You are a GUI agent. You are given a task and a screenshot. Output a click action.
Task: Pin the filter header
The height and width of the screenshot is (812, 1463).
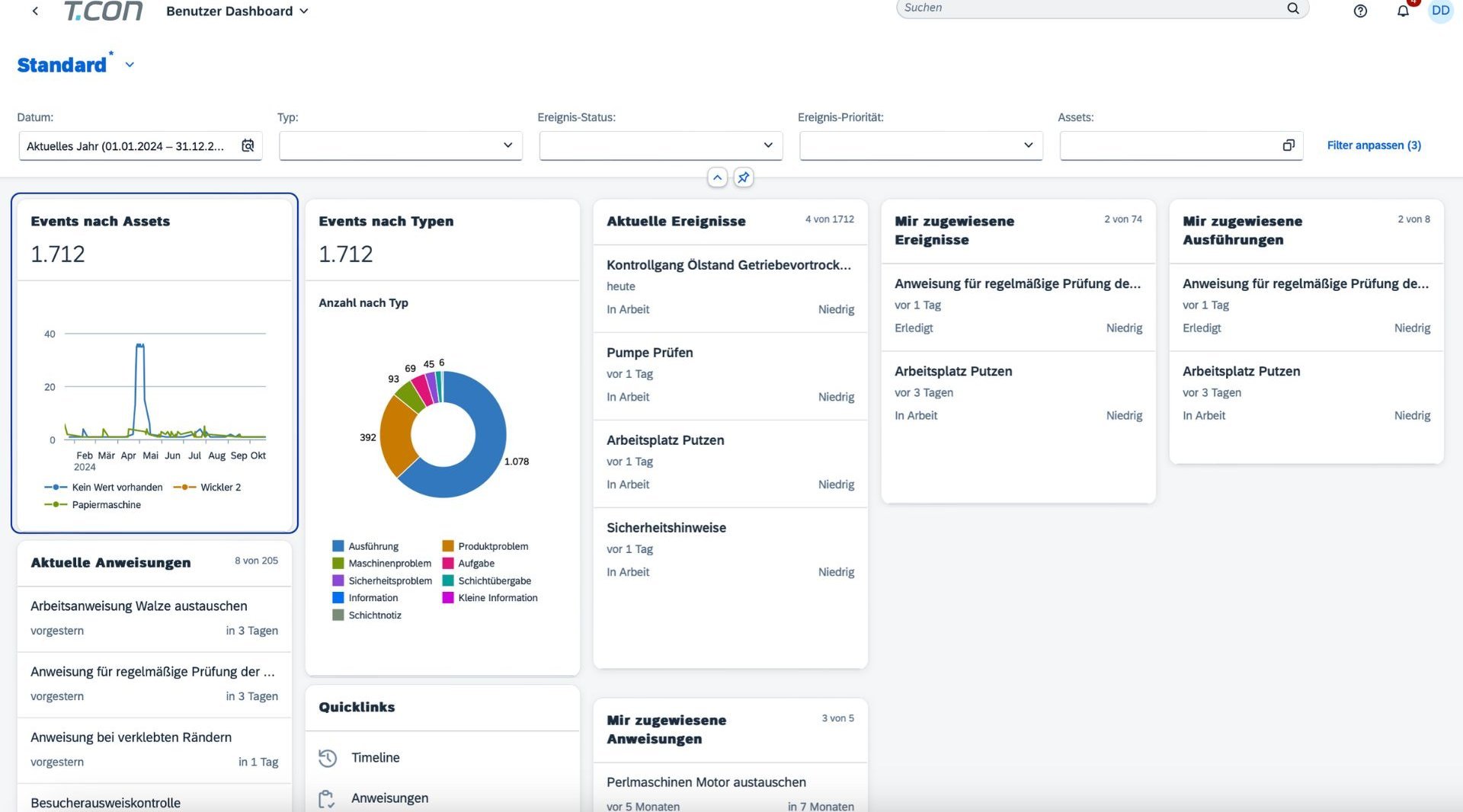pos(744,177)
